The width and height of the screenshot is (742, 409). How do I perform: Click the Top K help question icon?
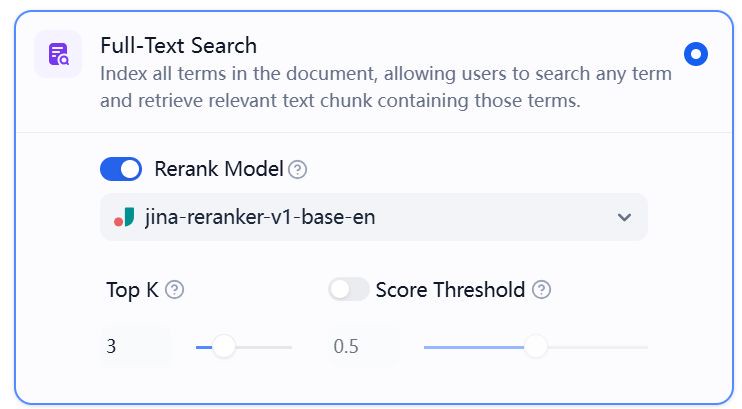coord(175,290)
